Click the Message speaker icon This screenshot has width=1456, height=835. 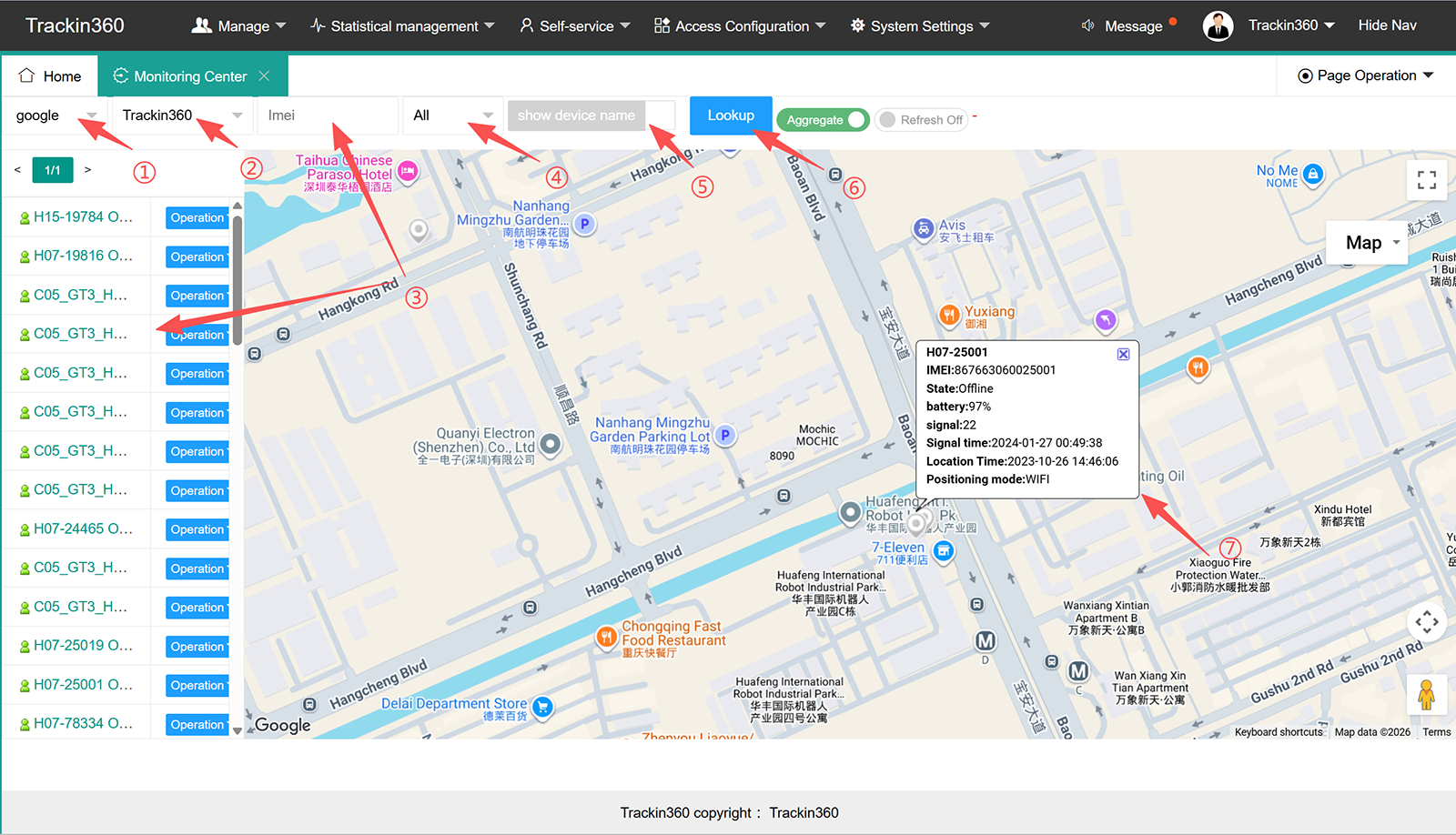click(x=1087, y=25)
